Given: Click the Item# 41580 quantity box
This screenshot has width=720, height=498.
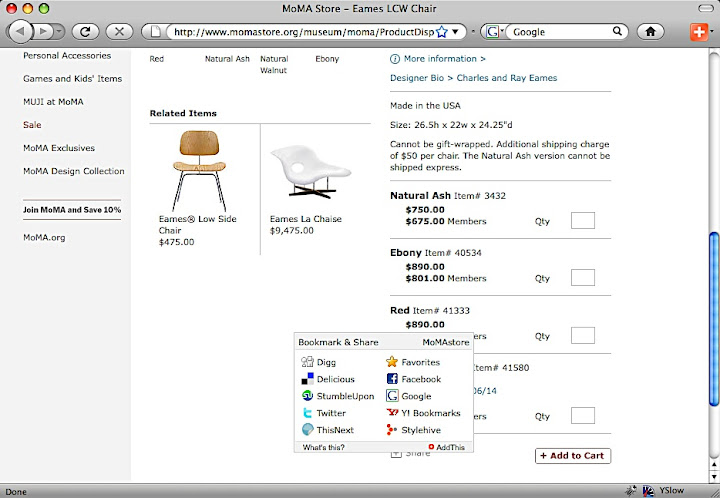Looking at the screenshot, I should 583,415.
